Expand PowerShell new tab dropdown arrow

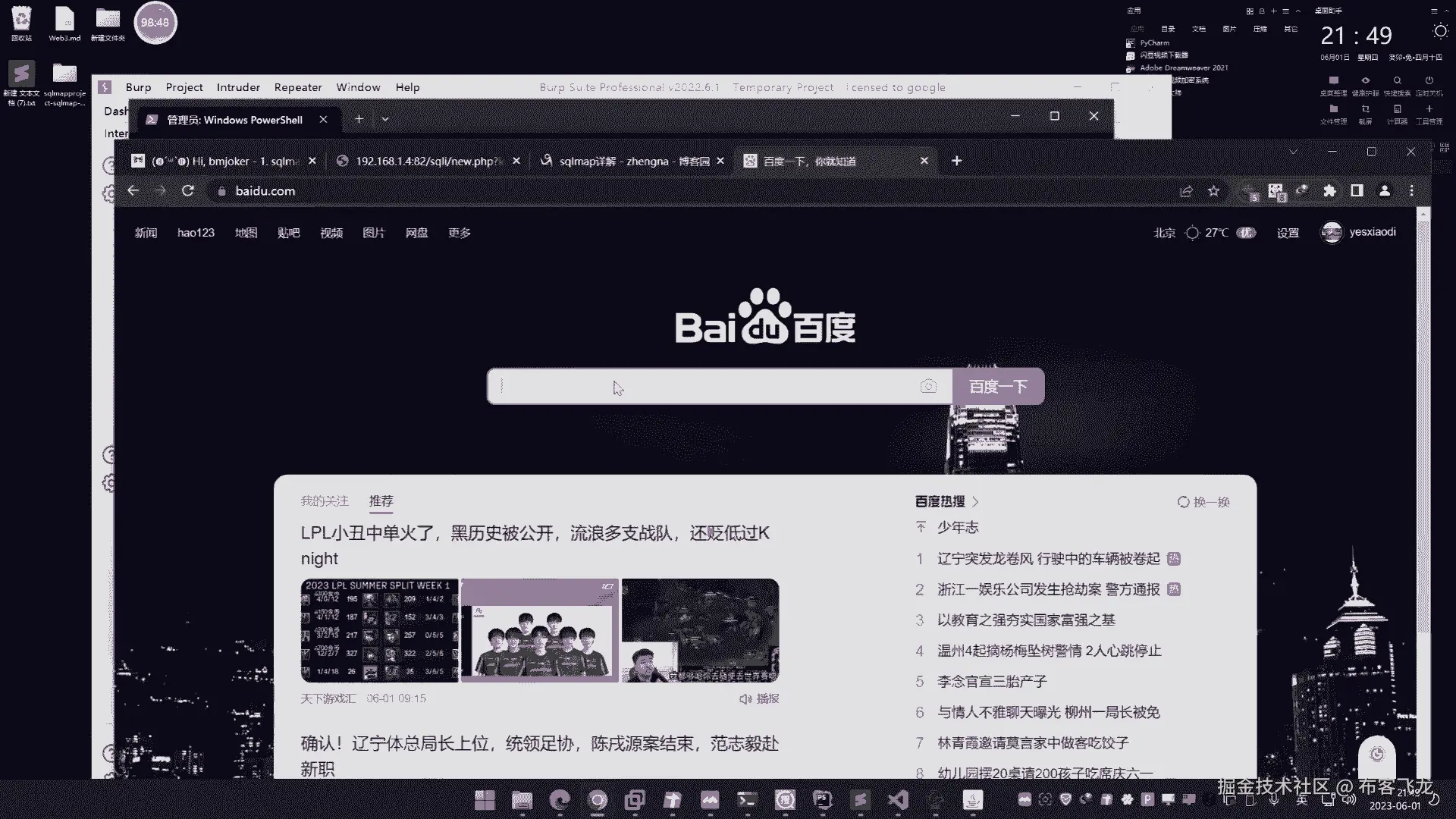(385, 119)
